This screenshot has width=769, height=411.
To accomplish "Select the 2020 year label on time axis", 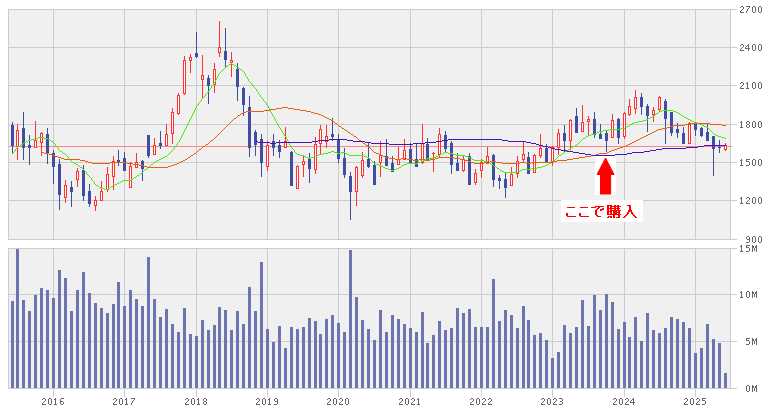I will pos(338,401).
